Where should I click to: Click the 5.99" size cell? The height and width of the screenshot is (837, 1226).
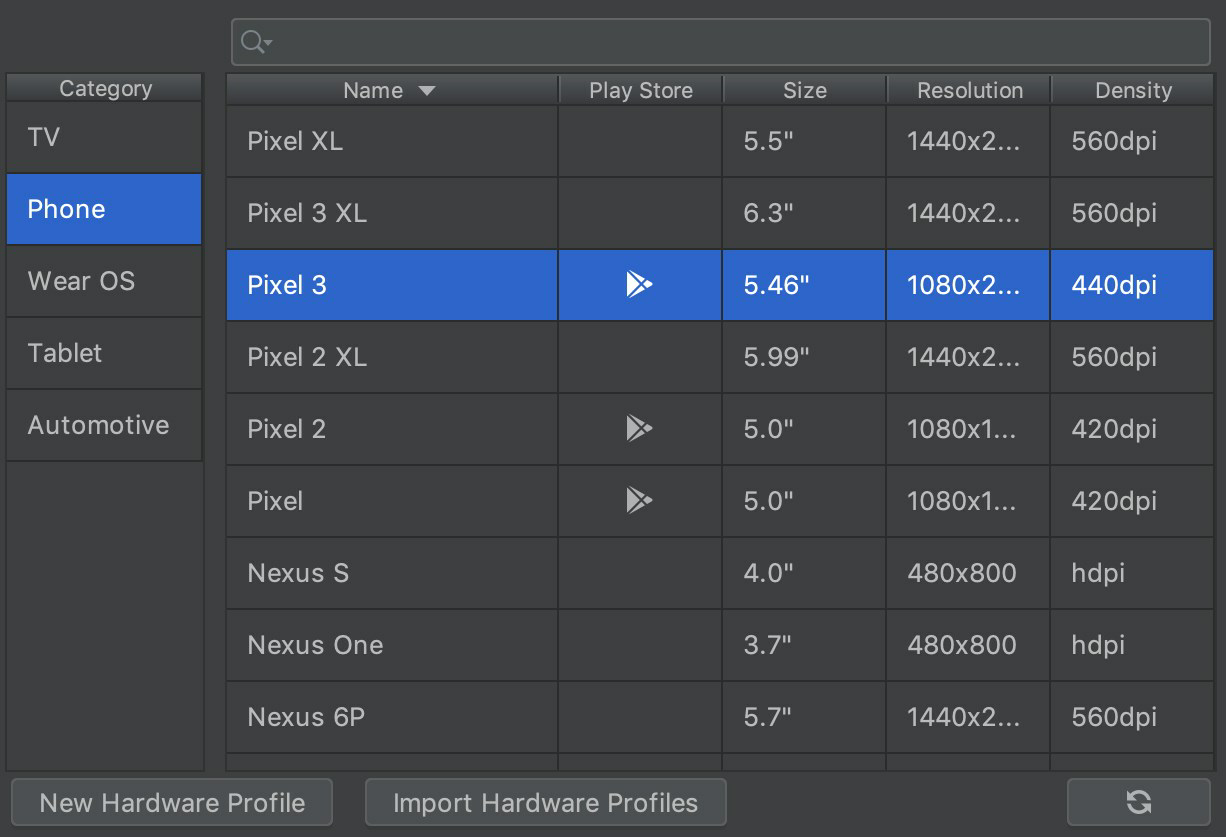pos(804,357)
